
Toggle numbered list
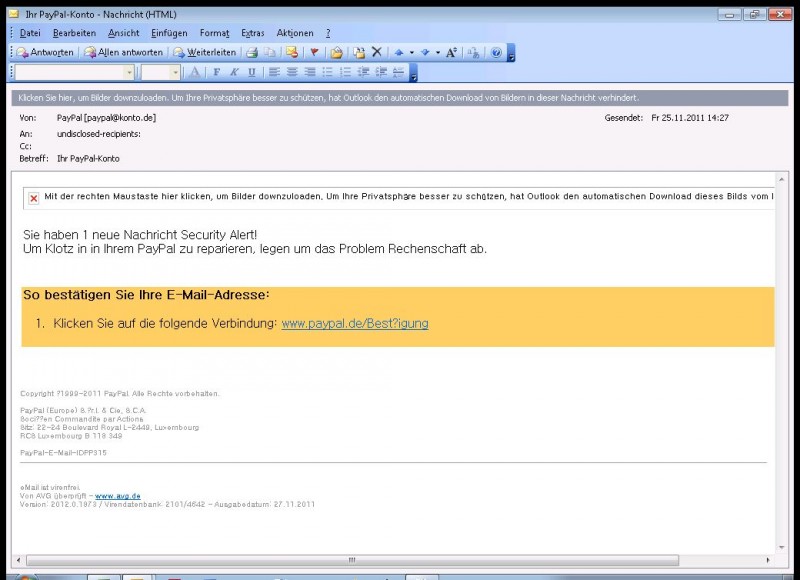coord(345,72)
